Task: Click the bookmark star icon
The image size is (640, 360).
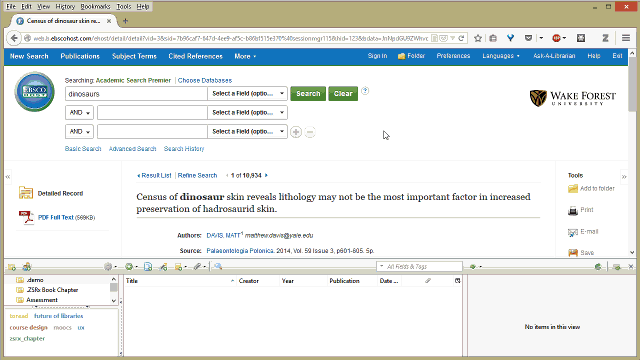Action: click(x=478, y=38)
